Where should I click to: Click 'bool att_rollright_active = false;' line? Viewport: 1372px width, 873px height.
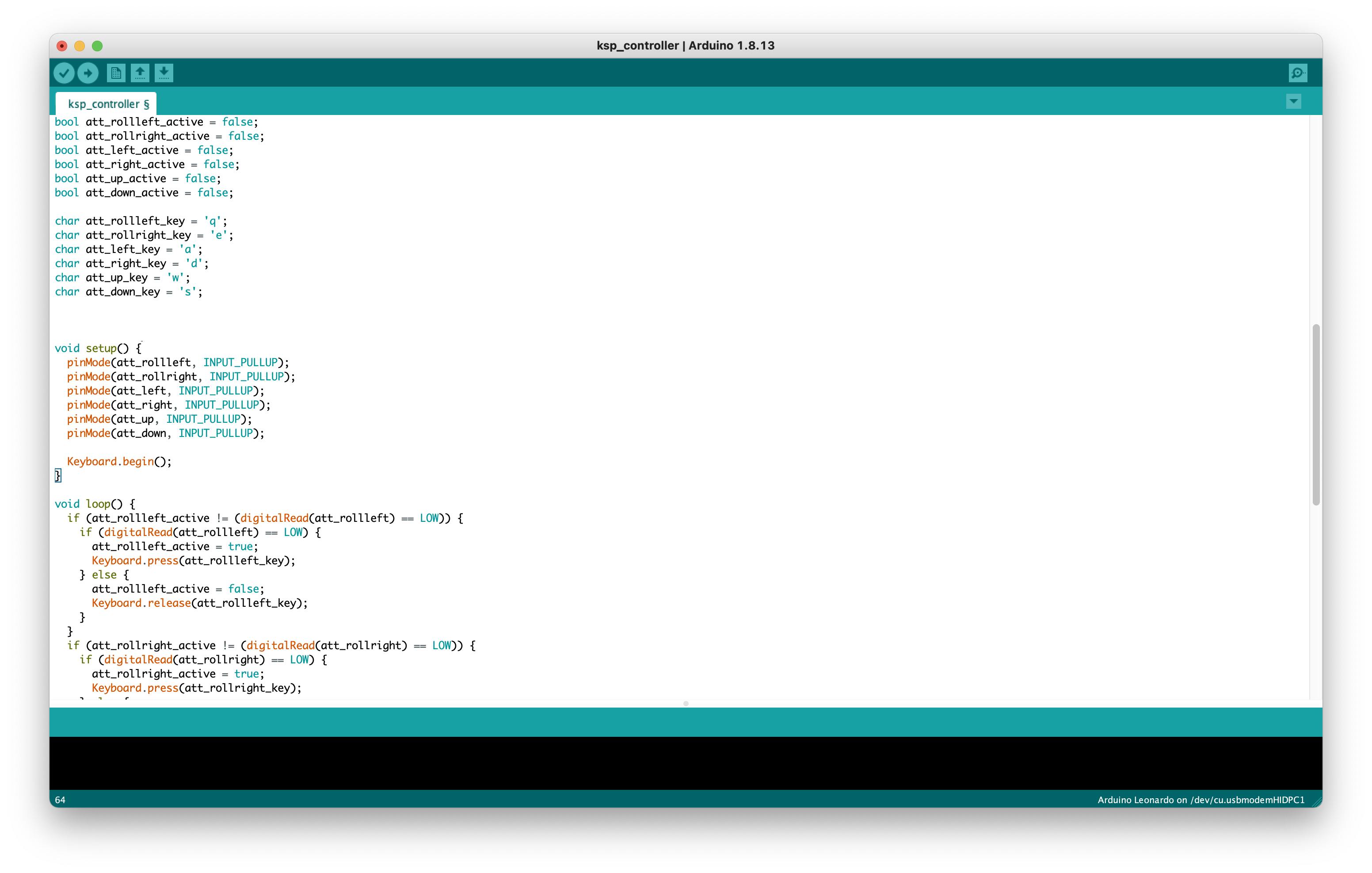click(x=160, y=136)
